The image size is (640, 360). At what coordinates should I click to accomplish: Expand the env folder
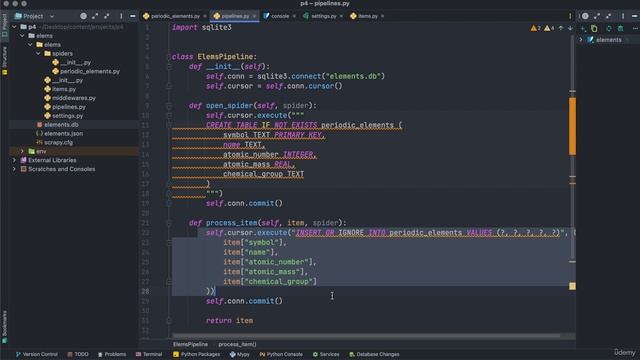(x=22, y=151)
